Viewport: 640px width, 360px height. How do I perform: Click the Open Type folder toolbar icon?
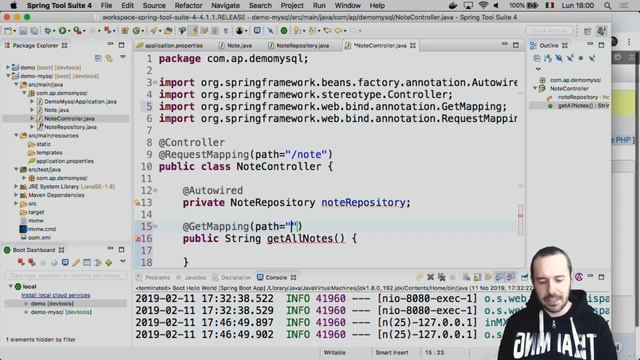click(168, 31)
